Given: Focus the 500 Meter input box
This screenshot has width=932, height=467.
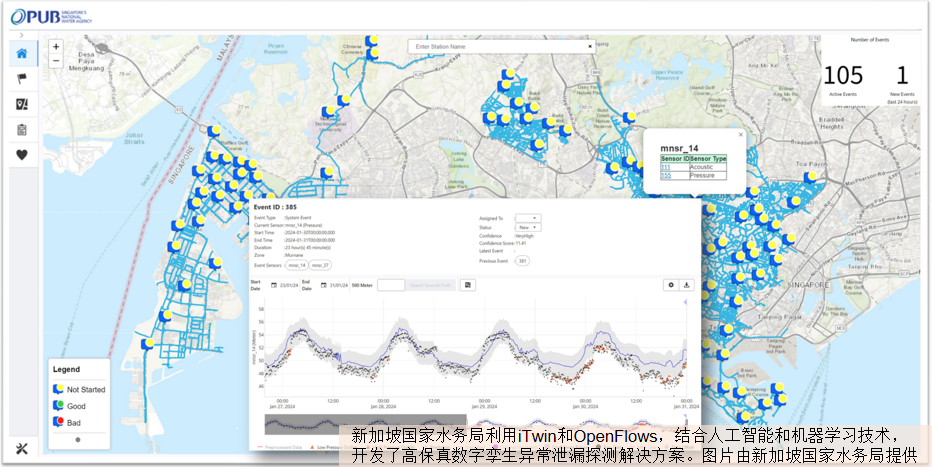Looking at the screenshot, I should (x=391, y=285).
